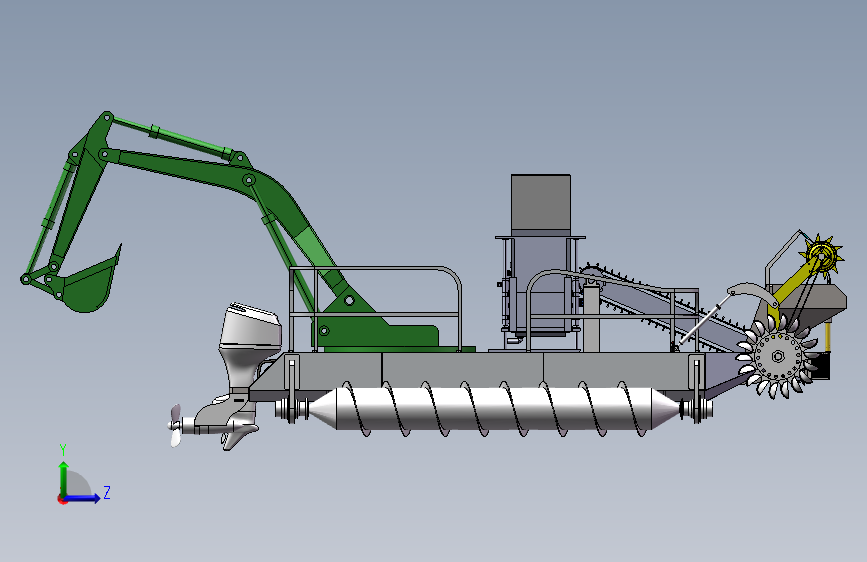The width and height of the screenshot is (867, 562).
Task: Select the spiral screw pontoon drum
Action: point(494,409)
